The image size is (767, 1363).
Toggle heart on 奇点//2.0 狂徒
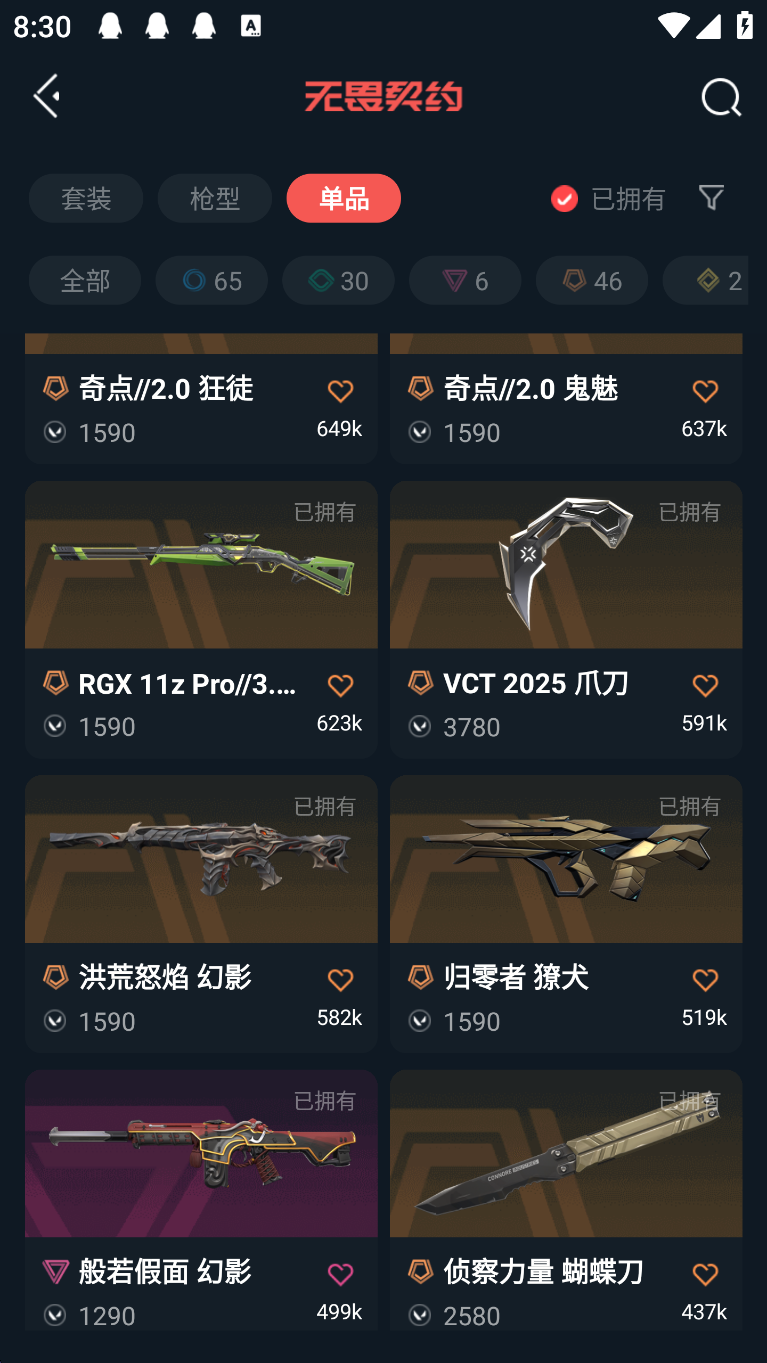click(x=340, y=391)
